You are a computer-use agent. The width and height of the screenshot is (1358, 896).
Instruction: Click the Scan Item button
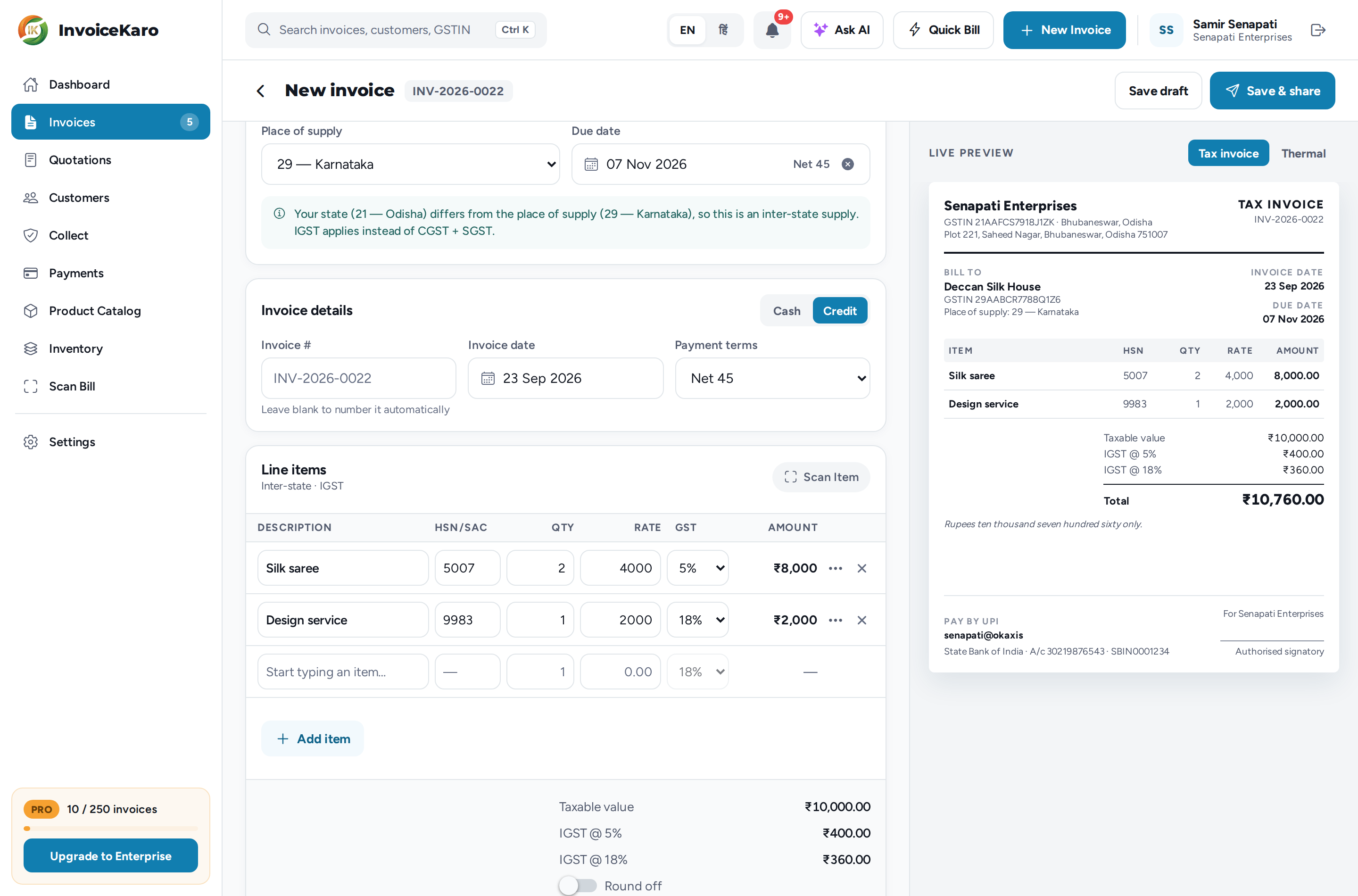(x=821, y=477)
